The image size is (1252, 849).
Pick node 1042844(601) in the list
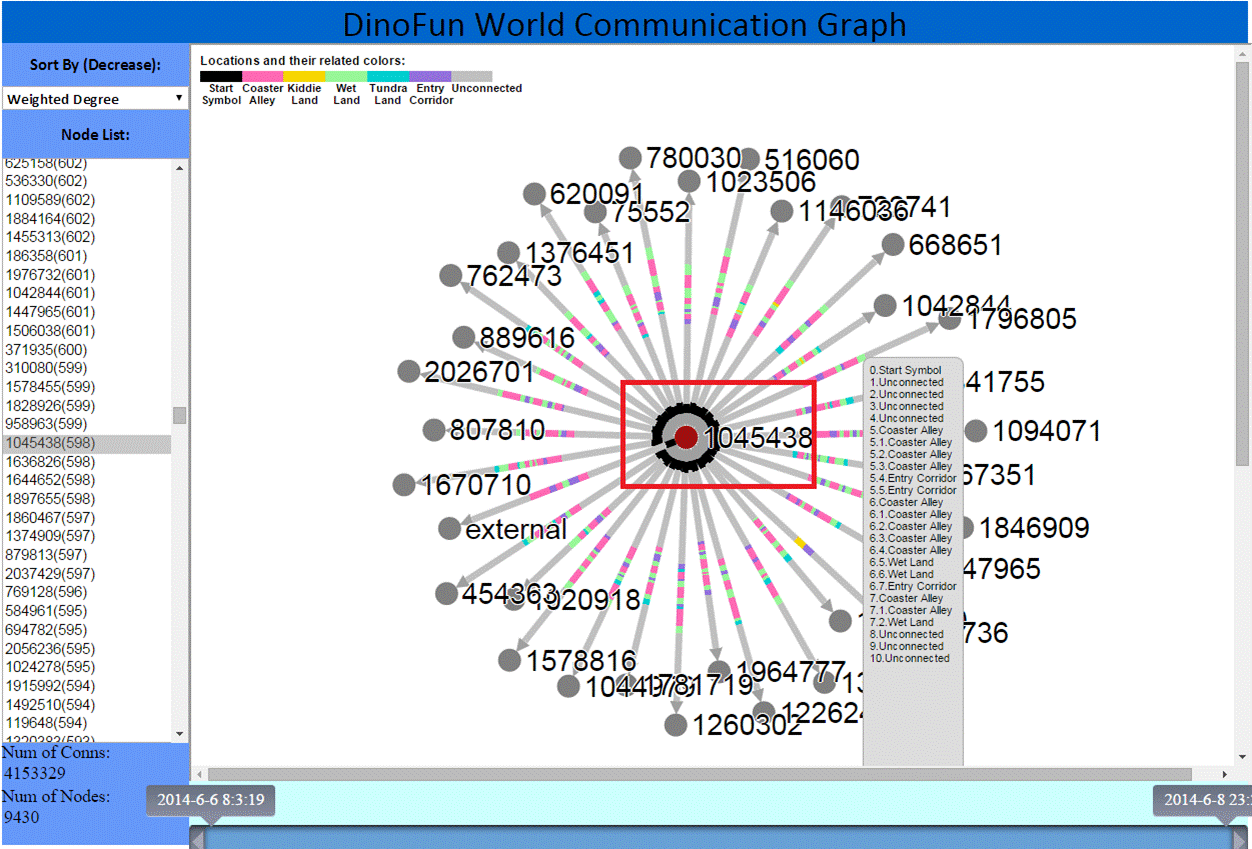tap(50, 293)
